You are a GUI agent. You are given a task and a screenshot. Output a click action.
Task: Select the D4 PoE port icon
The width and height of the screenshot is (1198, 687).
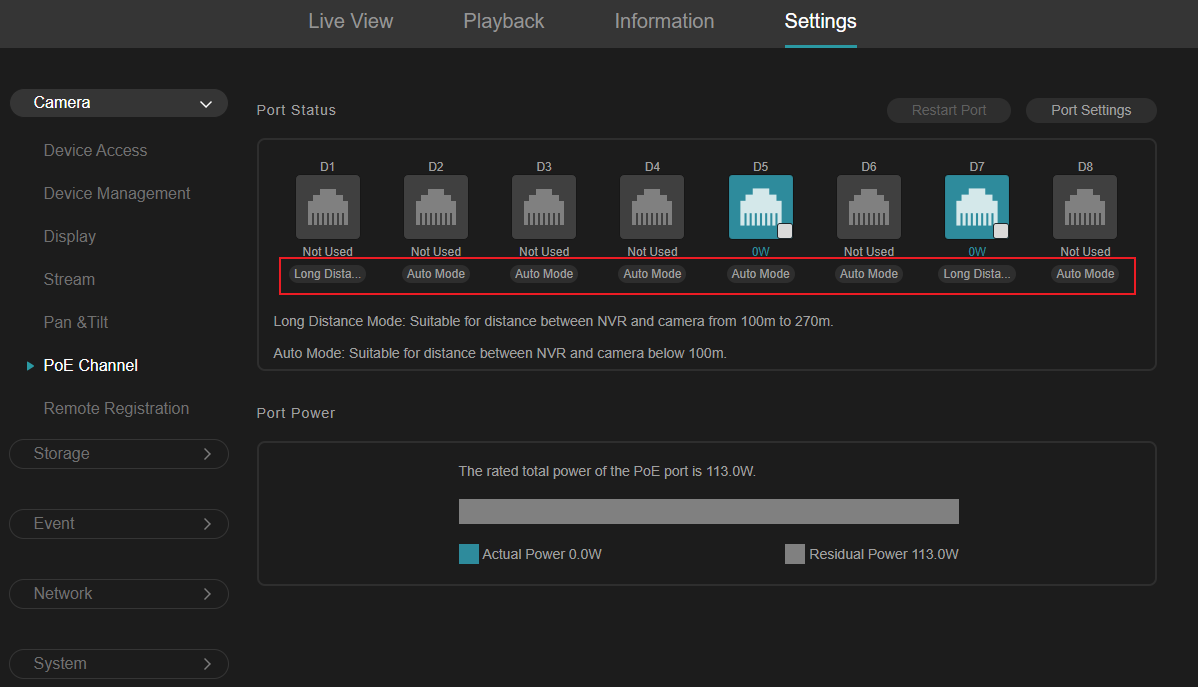click(652, 207)
